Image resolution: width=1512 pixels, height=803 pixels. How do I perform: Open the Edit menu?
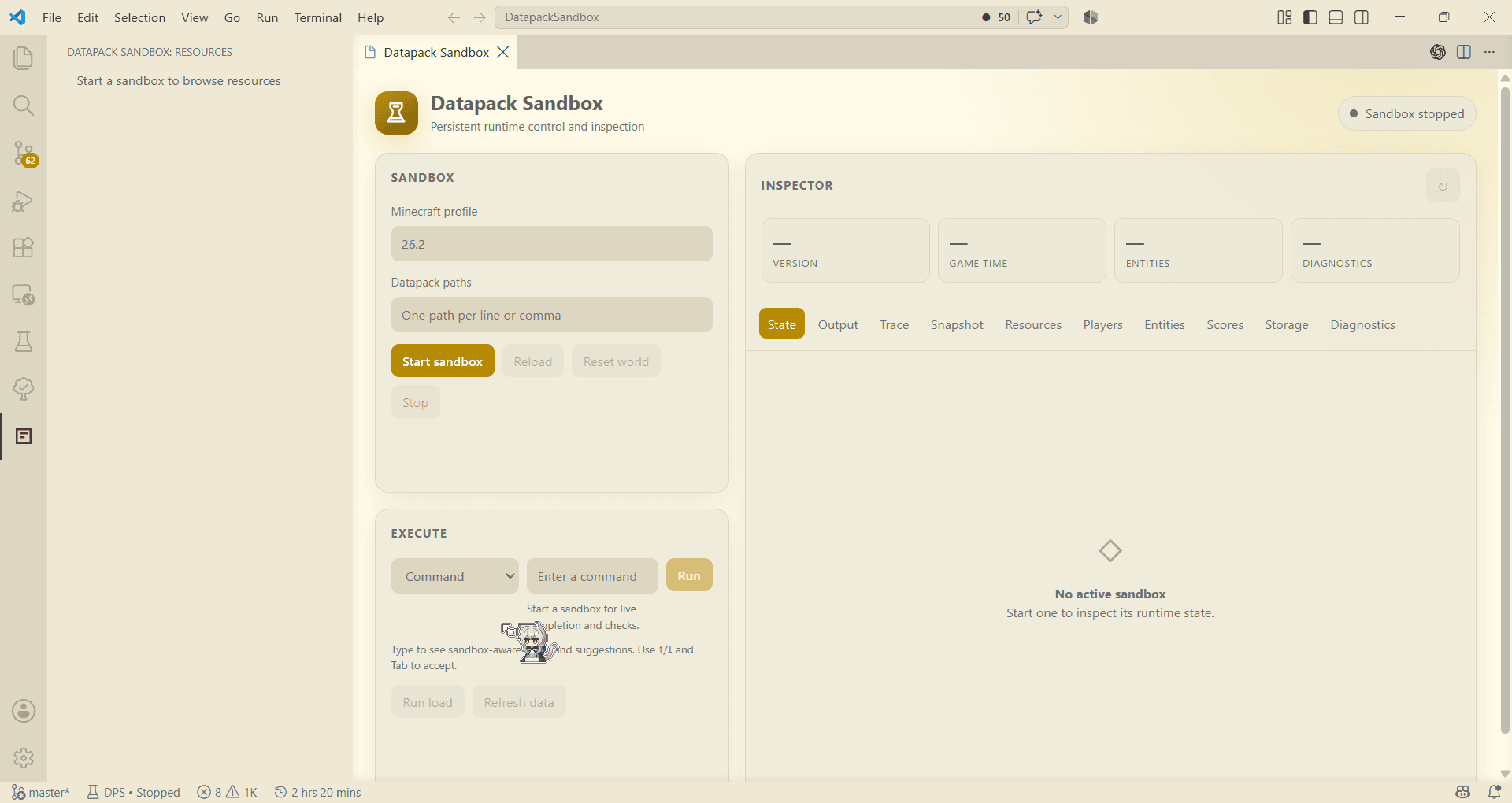pyautogui.click(x=88, y=17)
